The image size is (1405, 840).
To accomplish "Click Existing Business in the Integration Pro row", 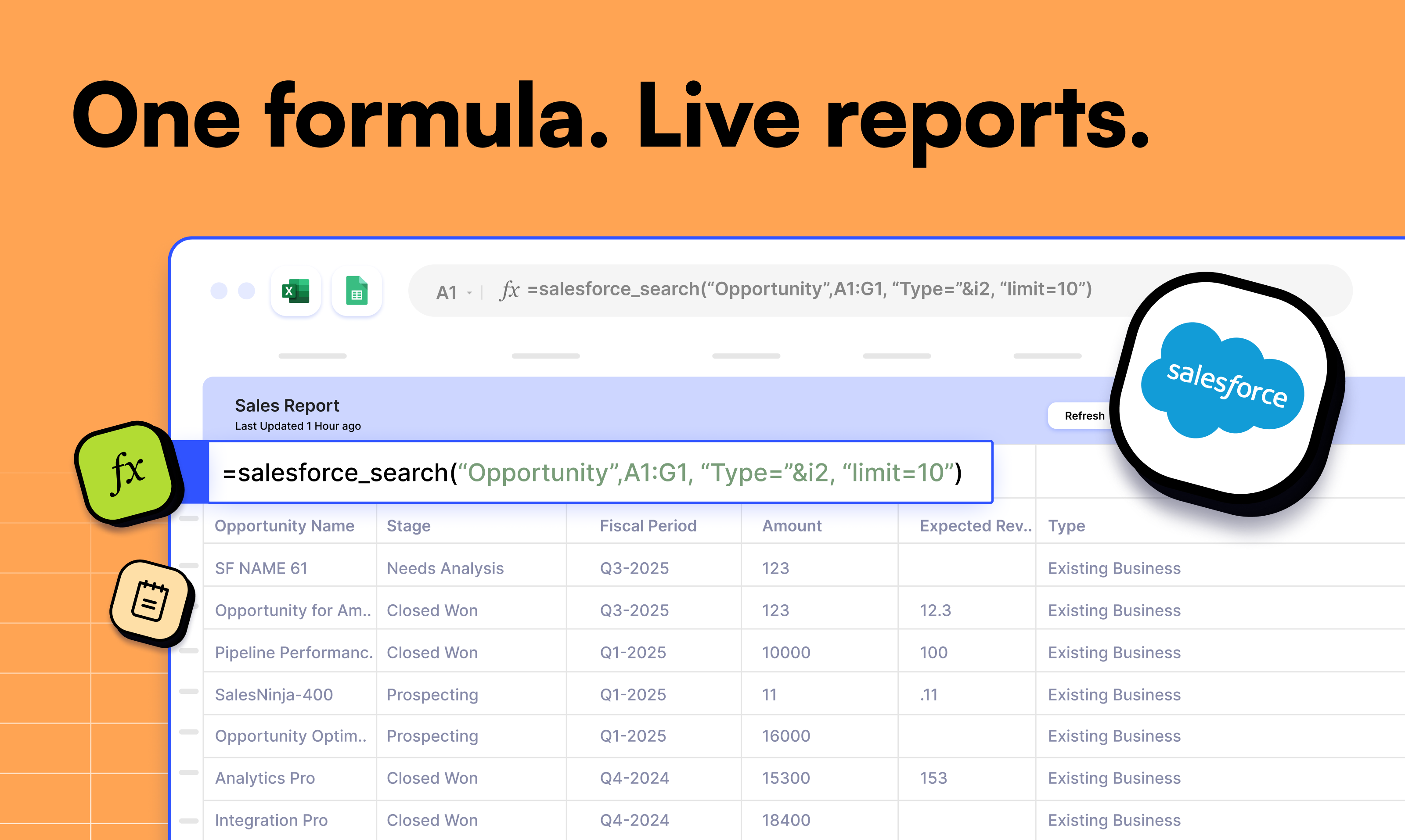I will 1114,820.
